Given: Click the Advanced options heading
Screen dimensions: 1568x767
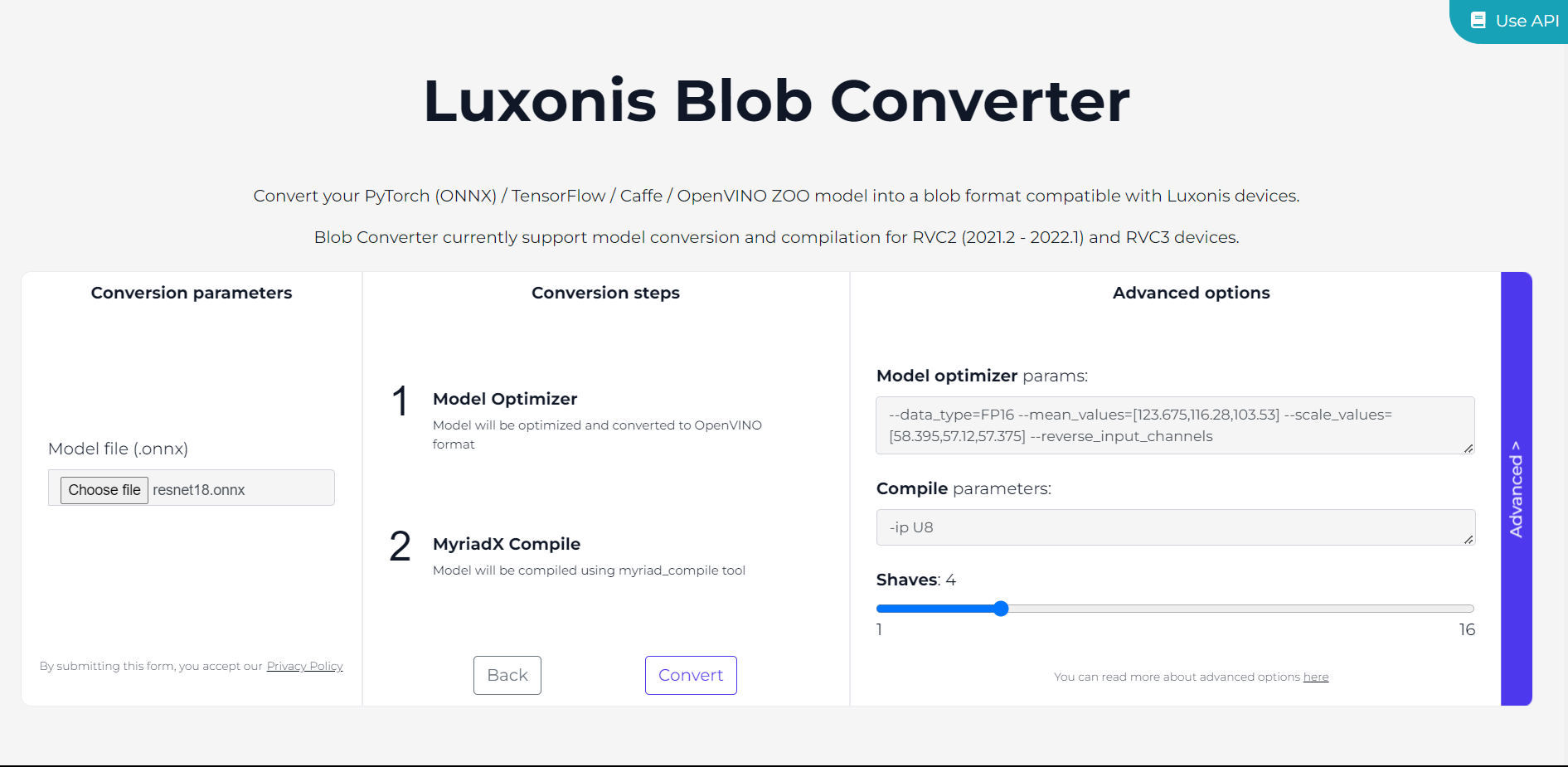Looking at the screenshot, I should pos(1191,293).
